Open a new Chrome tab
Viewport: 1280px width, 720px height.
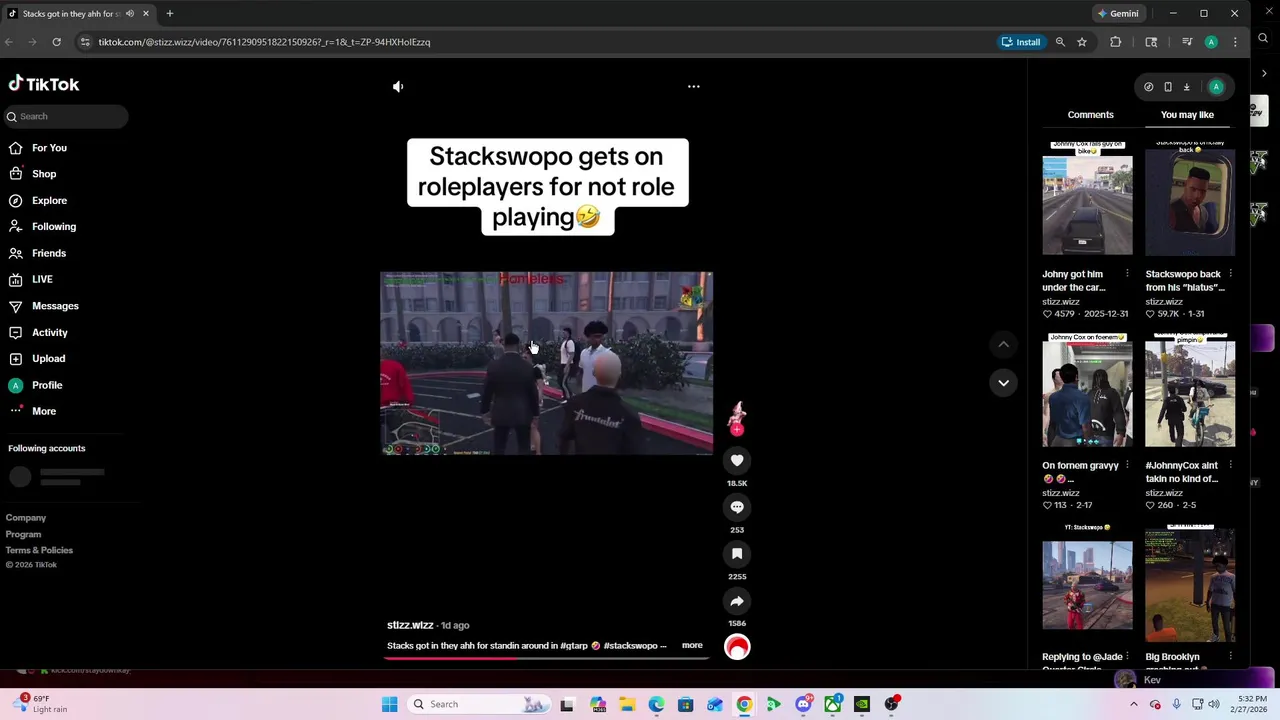click(170, 14)
